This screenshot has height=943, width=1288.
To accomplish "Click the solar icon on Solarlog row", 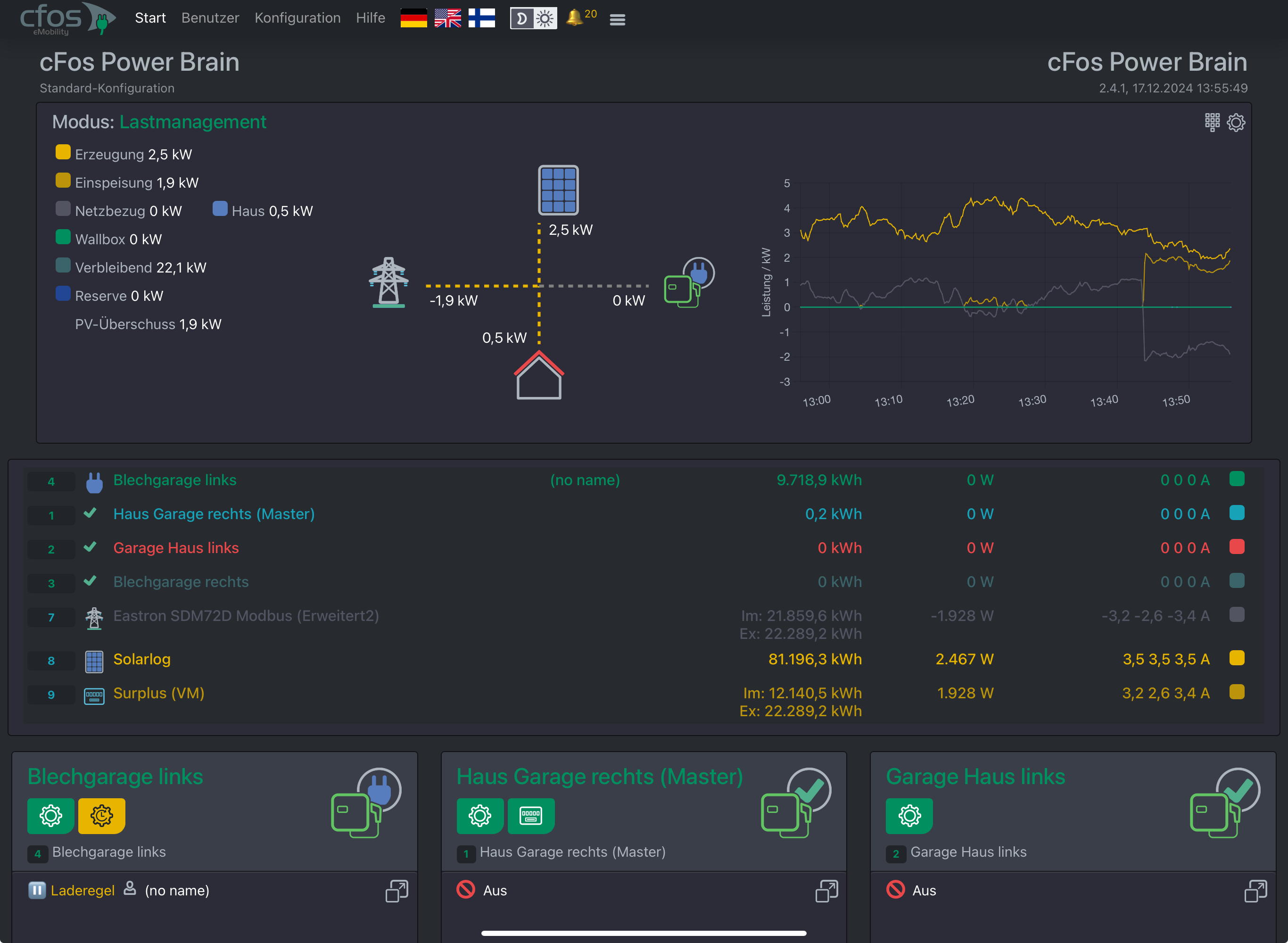I will point(94,662).
